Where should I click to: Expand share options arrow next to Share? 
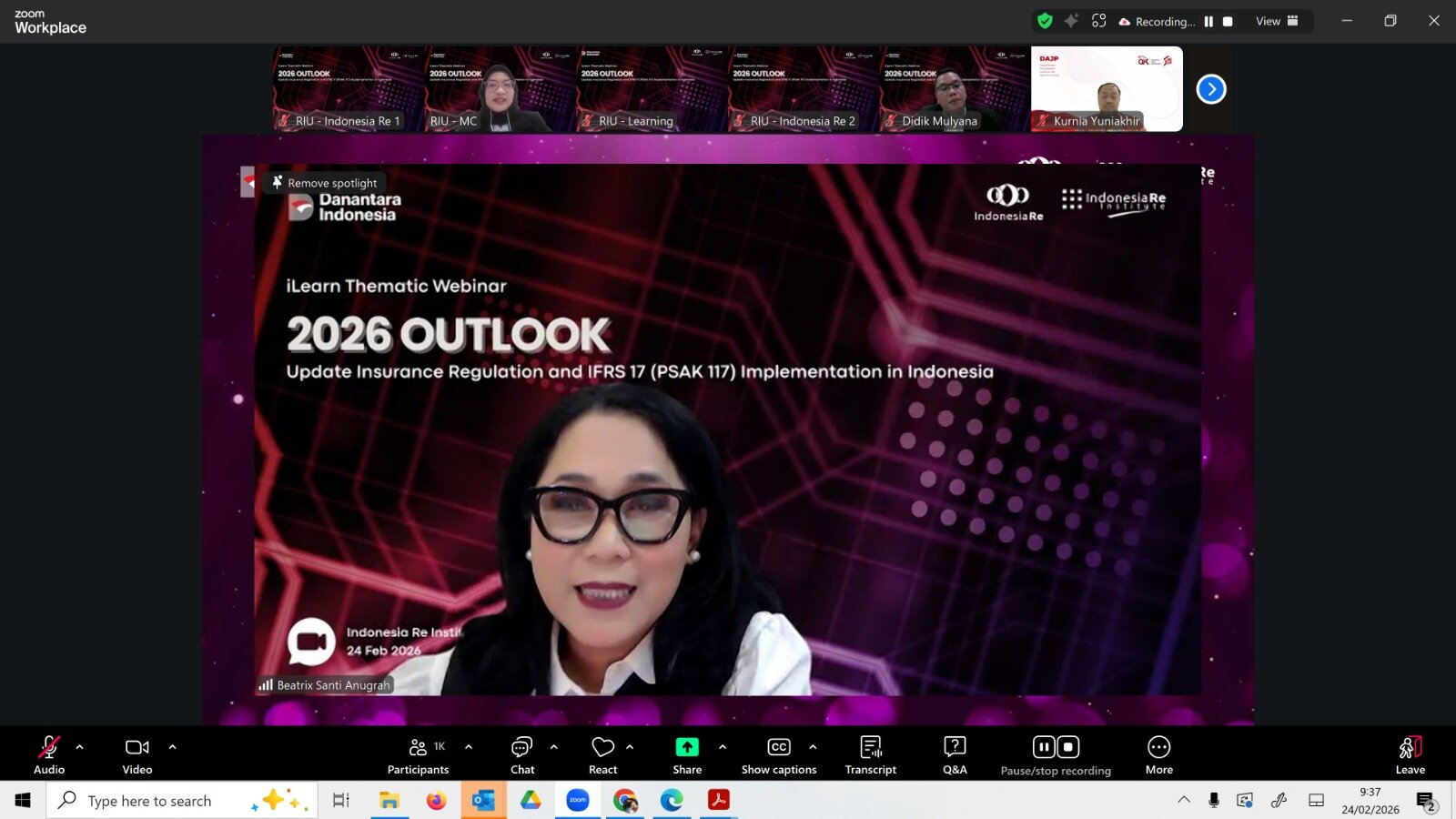723,747
